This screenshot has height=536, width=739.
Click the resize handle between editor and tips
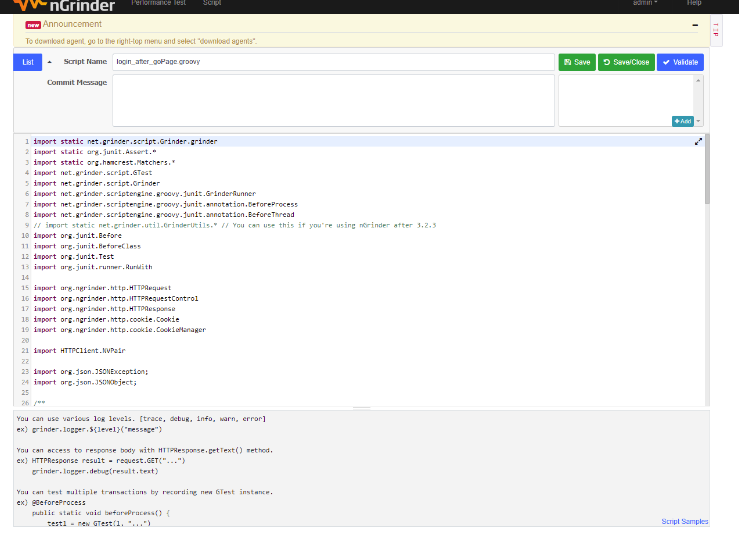(361, 408)
